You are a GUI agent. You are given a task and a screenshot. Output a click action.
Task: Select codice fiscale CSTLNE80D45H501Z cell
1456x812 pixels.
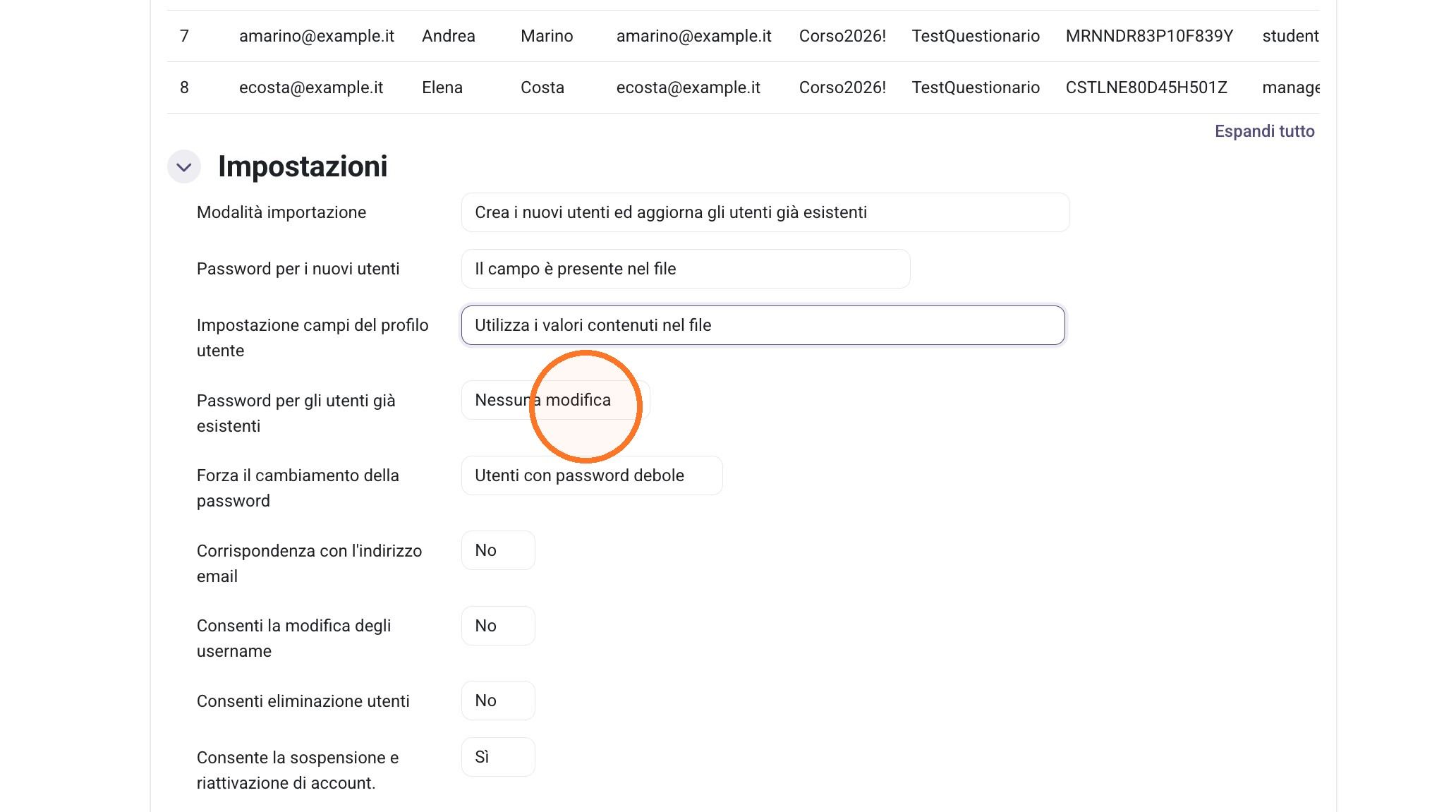pyautogui.click(x=1146, y=87)
